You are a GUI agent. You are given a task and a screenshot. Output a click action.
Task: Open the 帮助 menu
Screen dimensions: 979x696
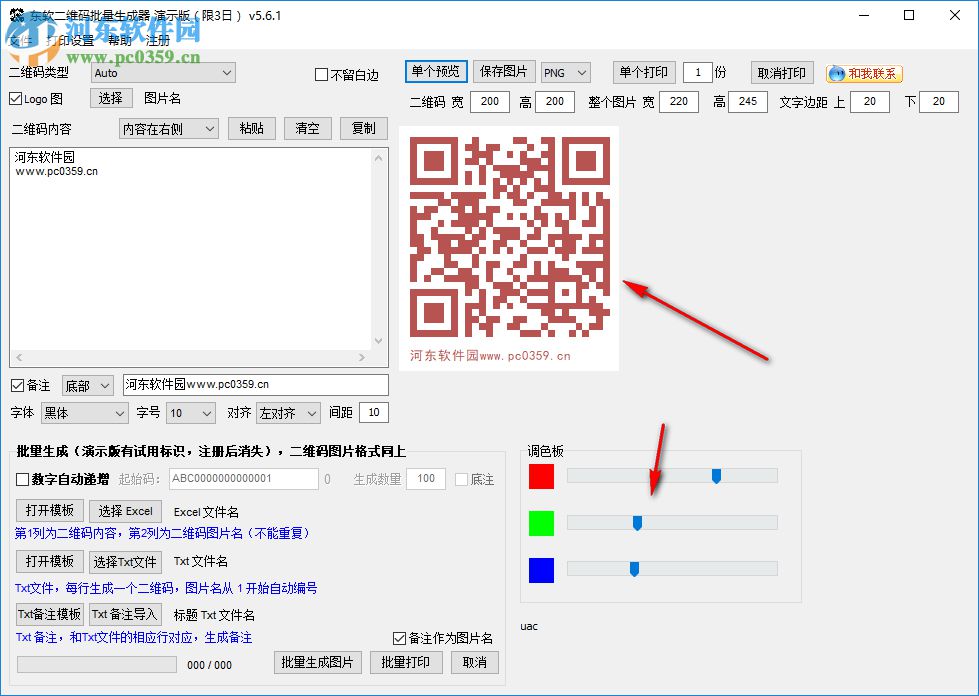click(118, 41)
